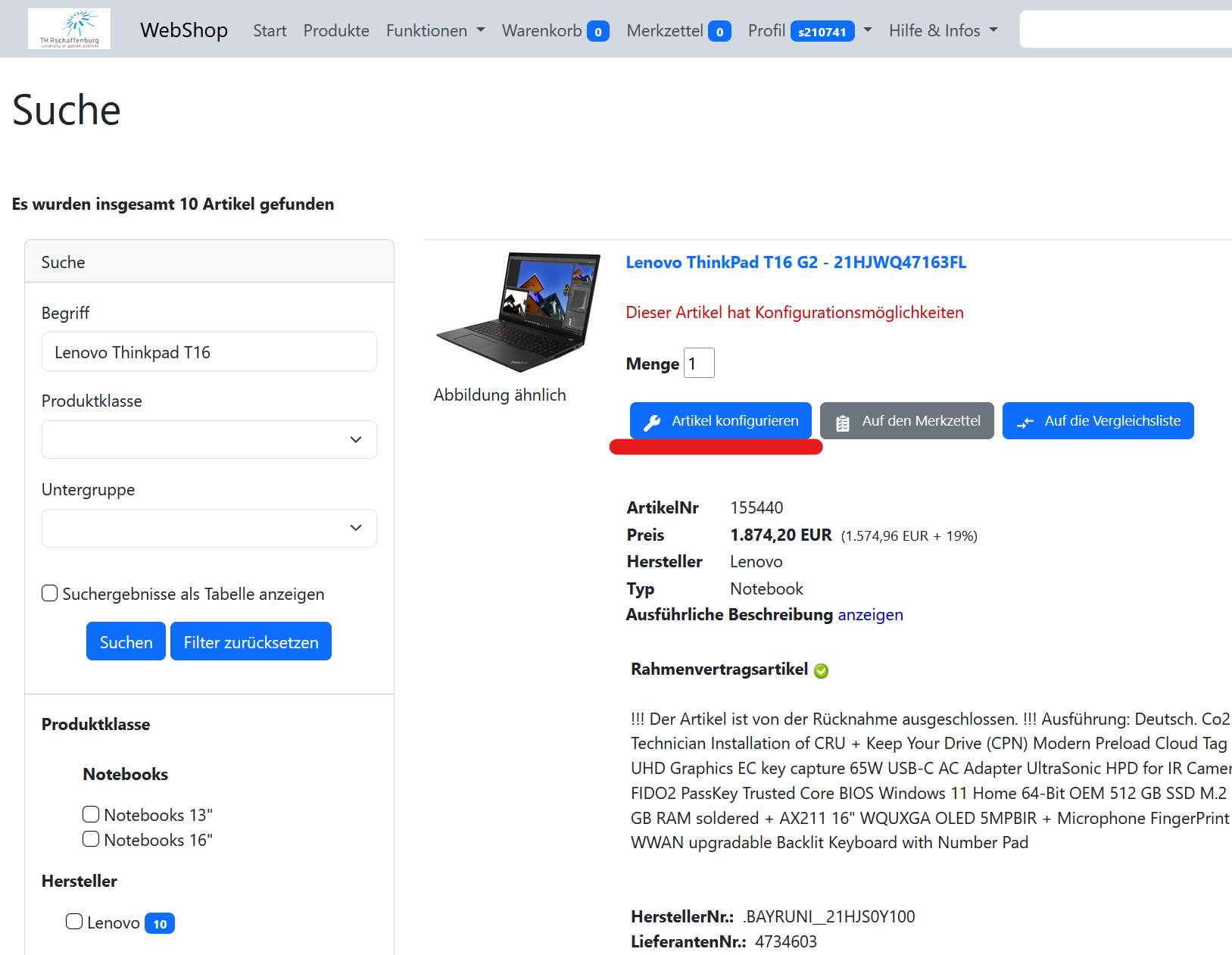Click the s210741 profile badge
The image size is (1232, 955).
[x=822, y=31]
